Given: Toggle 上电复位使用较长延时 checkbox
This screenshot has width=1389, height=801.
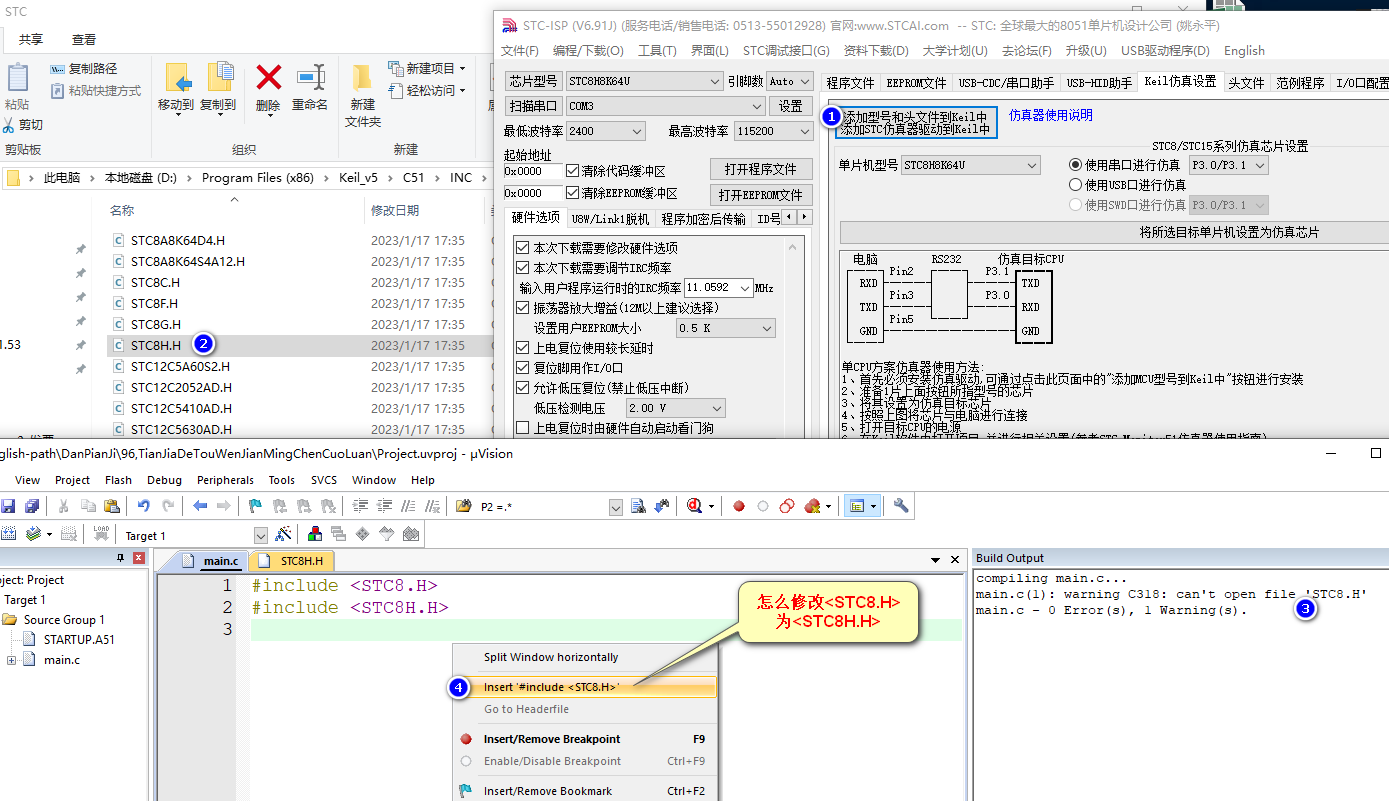Looking at the screenshot, I should coord(522,348).
